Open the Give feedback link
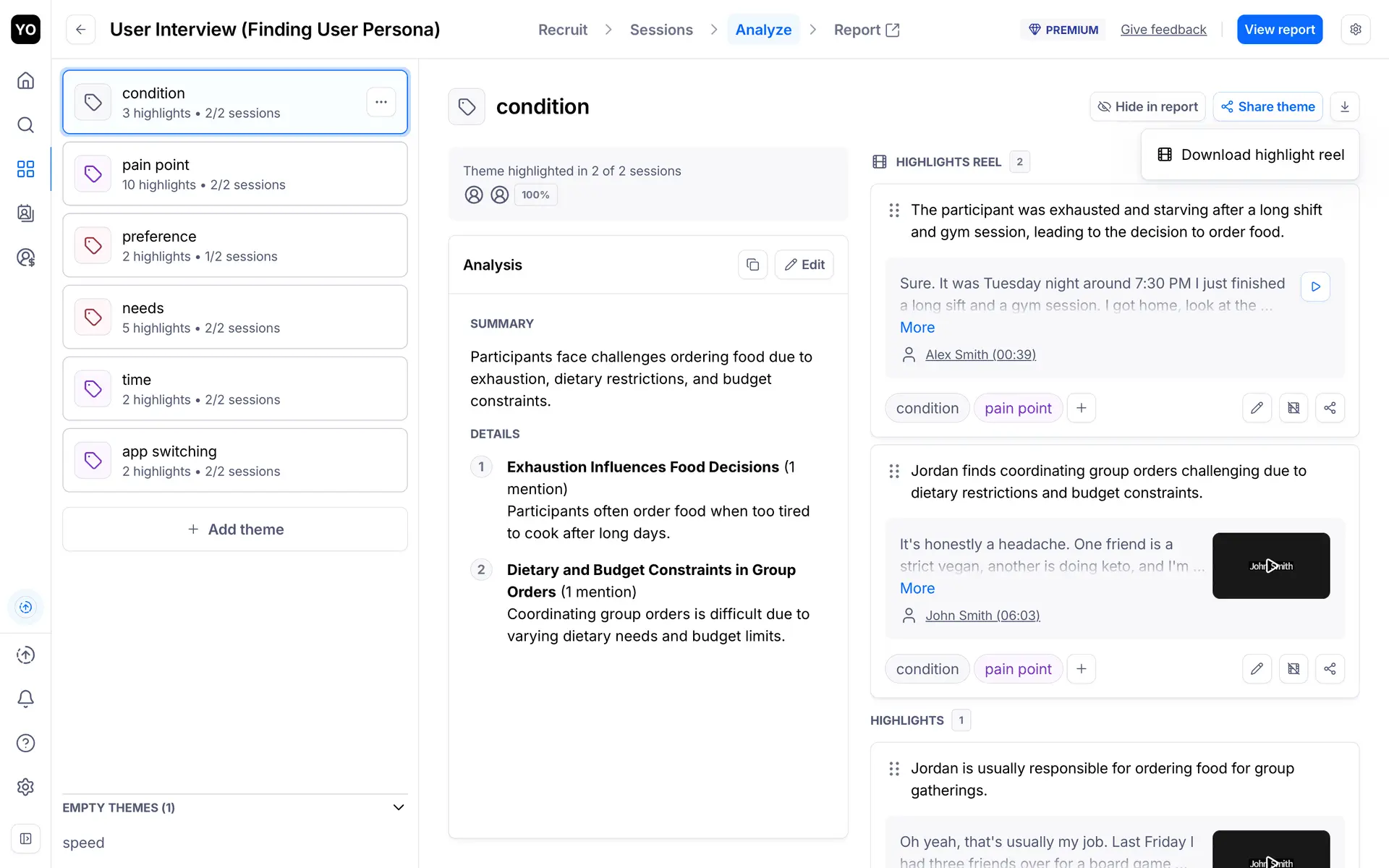The height and width of the screenshot is (868, 1389). [x=1163, y=30]
